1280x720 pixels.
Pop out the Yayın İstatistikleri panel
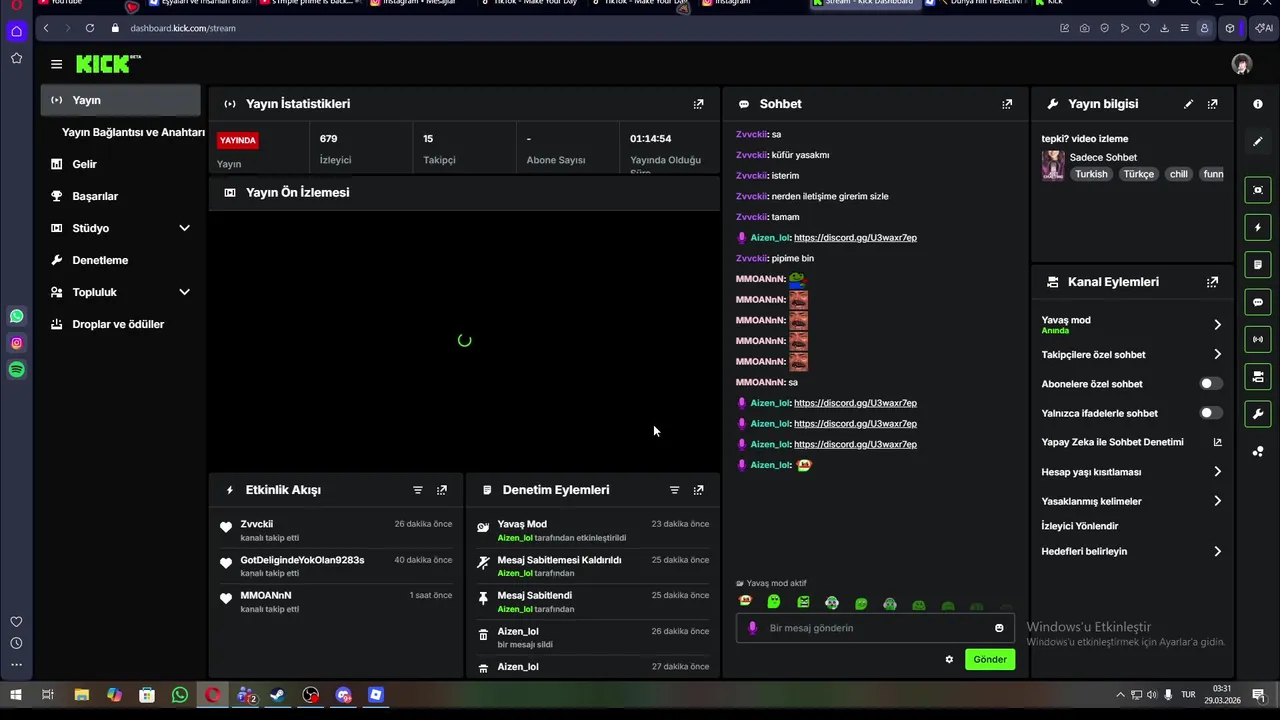tap(698, 104)
